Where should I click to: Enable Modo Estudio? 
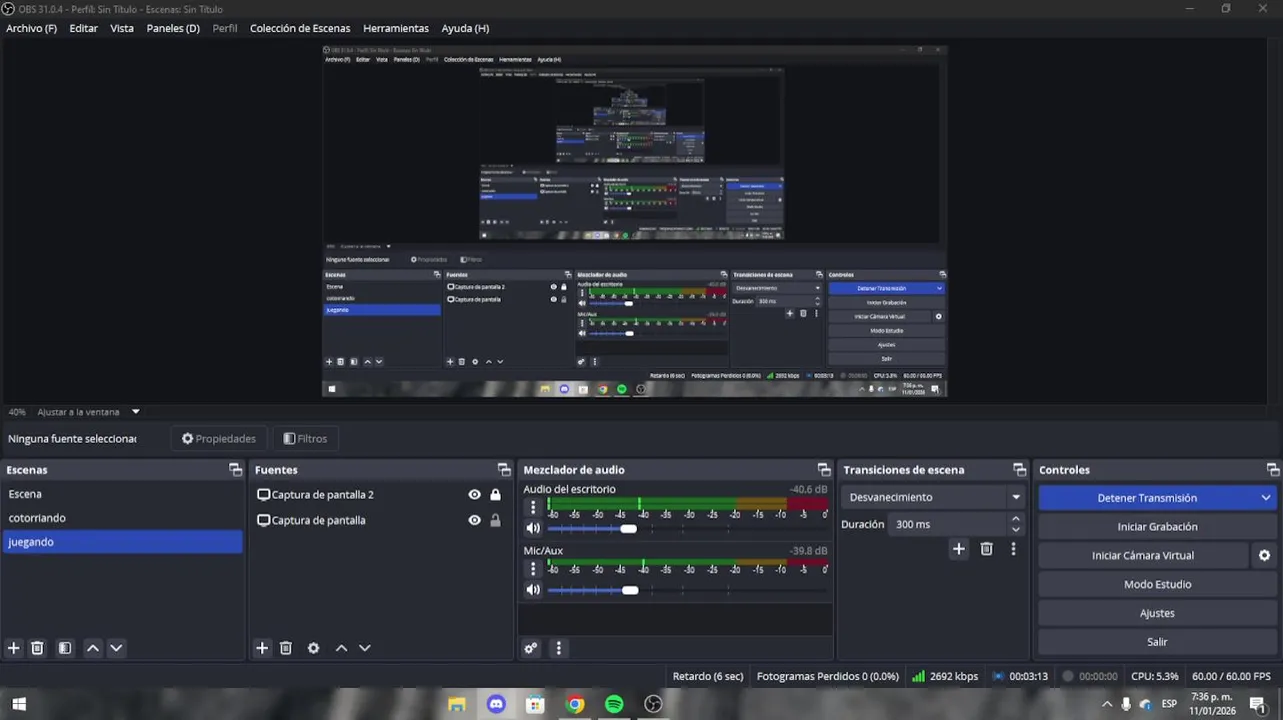(x=1157, y=584)
